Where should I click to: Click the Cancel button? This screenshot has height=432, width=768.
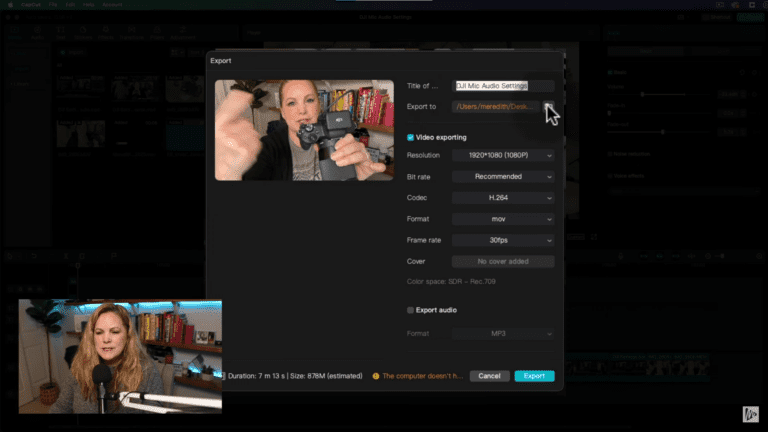click(x=489, y=376)
